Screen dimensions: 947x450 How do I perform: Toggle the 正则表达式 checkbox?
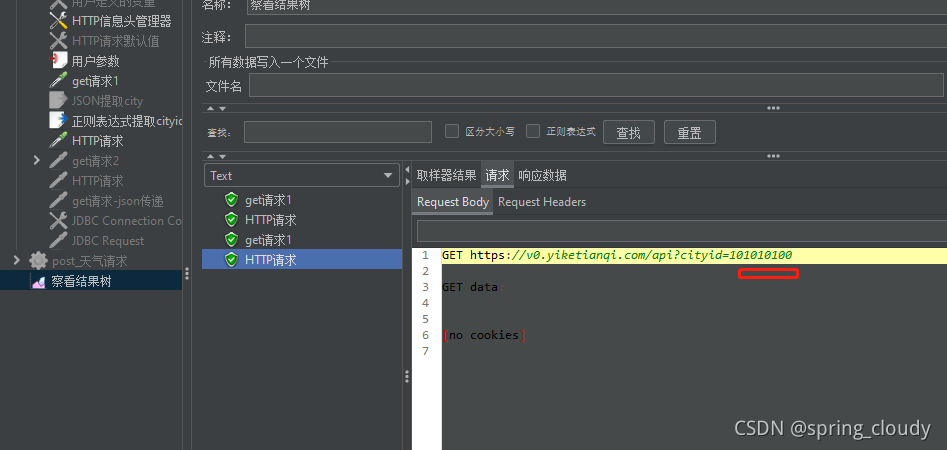click(x=533, y=131)
